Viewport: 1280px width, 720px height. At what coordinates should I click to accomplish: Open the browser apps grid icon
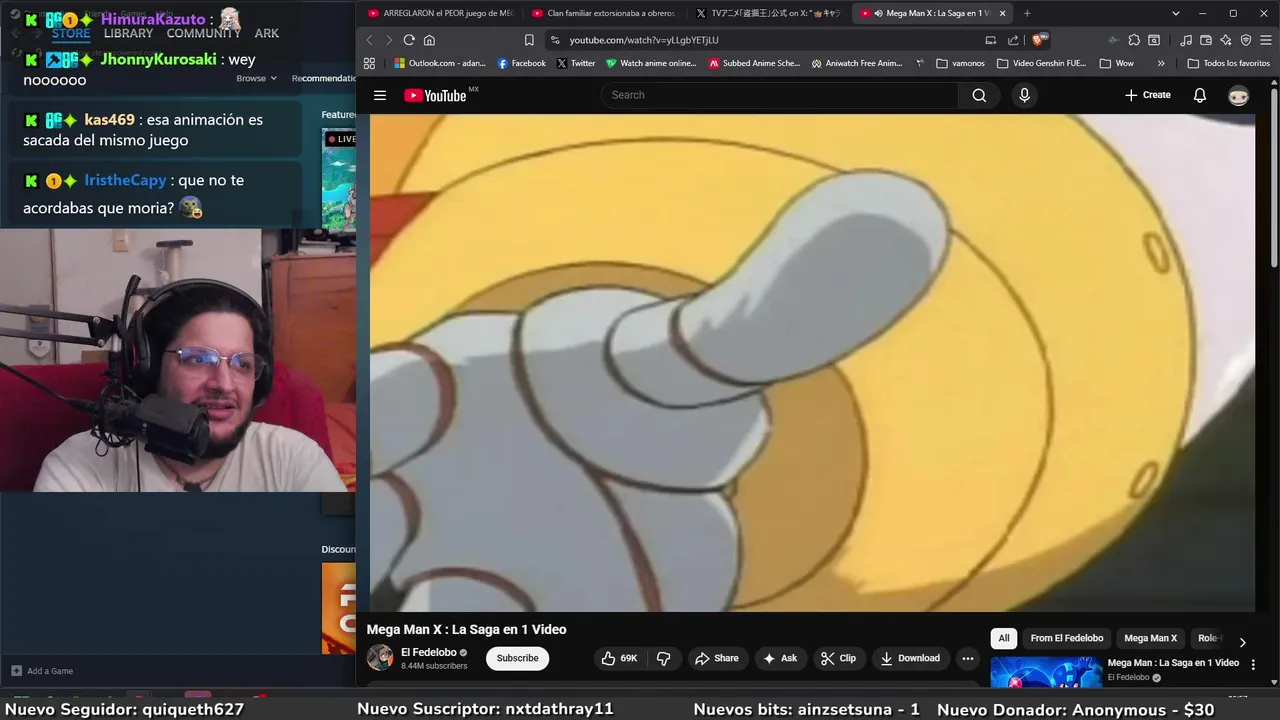pyautogui.click(x=369, y=63)
